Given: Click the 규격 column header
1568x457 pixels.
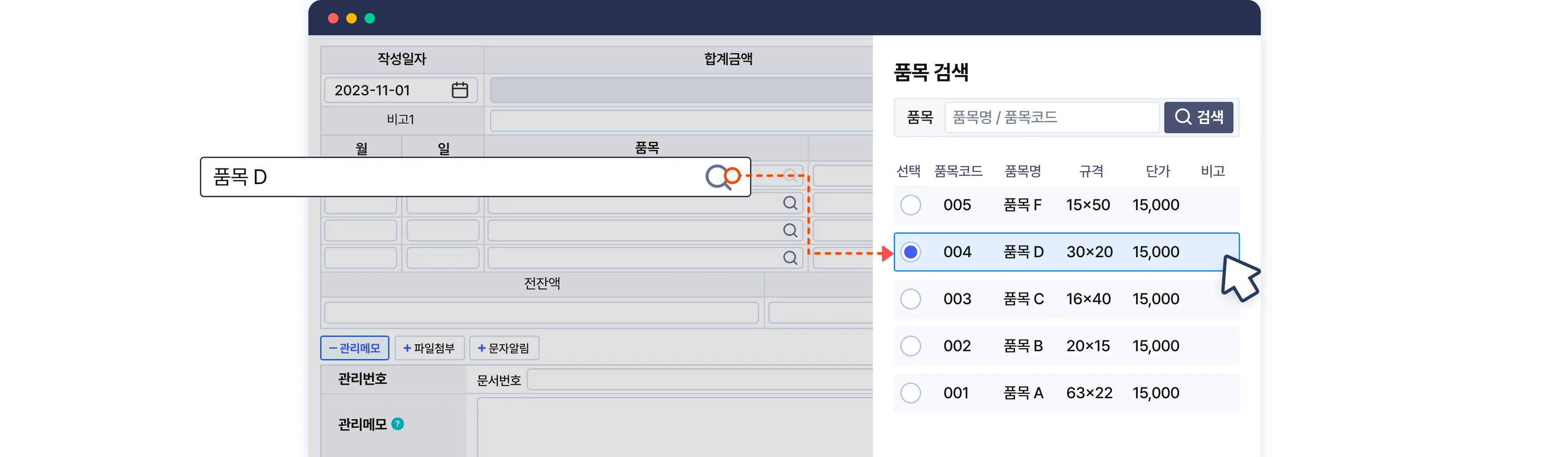Looking at the screenshot, I should [1091, 171].
